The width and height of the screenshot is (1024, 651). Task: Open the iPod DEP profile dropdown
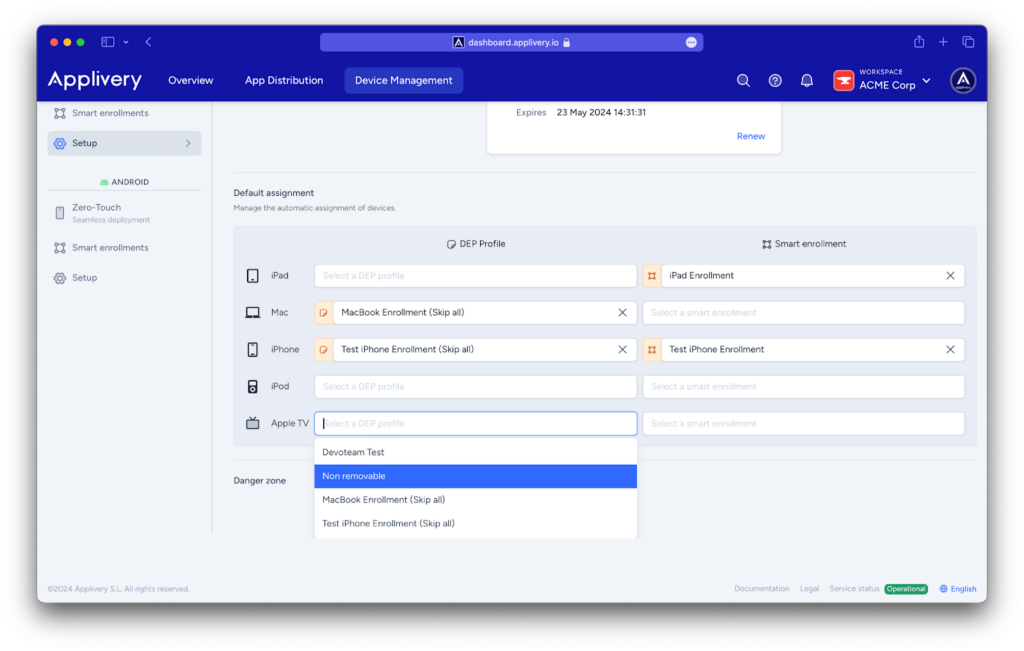475,387
